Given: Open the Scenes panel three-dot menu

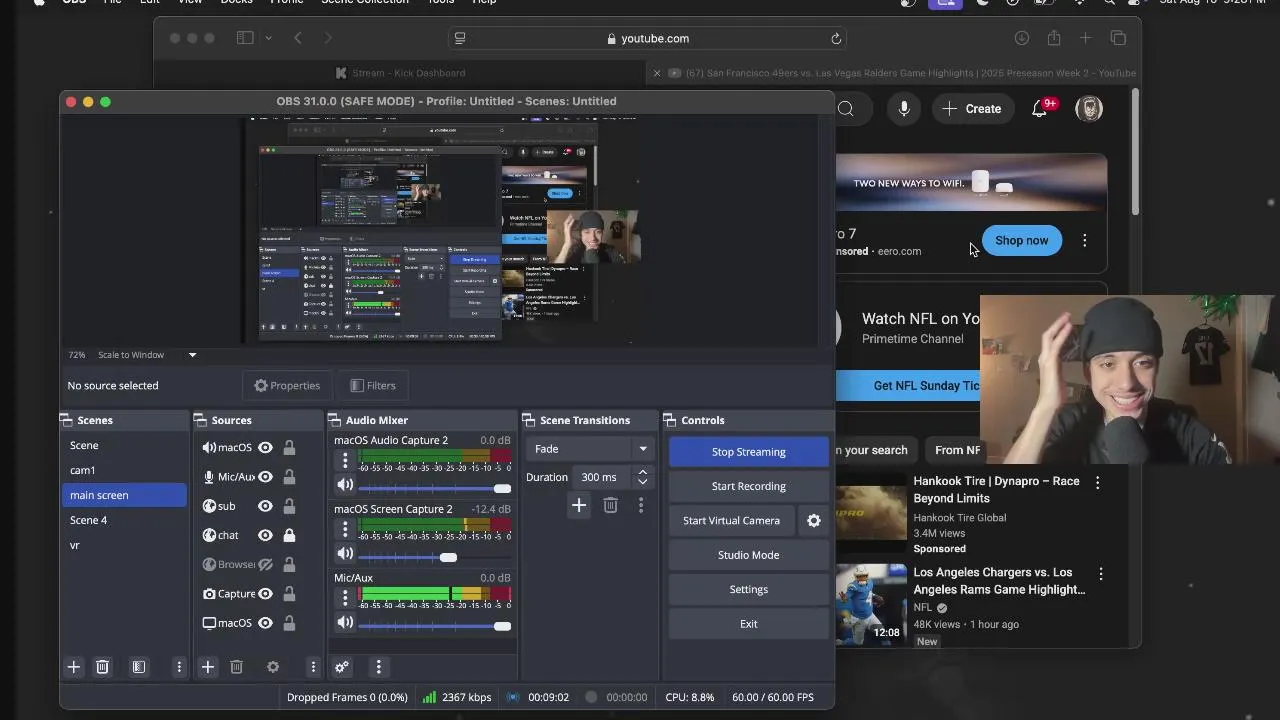Looking at the screenshot, I should coord(179,667).
